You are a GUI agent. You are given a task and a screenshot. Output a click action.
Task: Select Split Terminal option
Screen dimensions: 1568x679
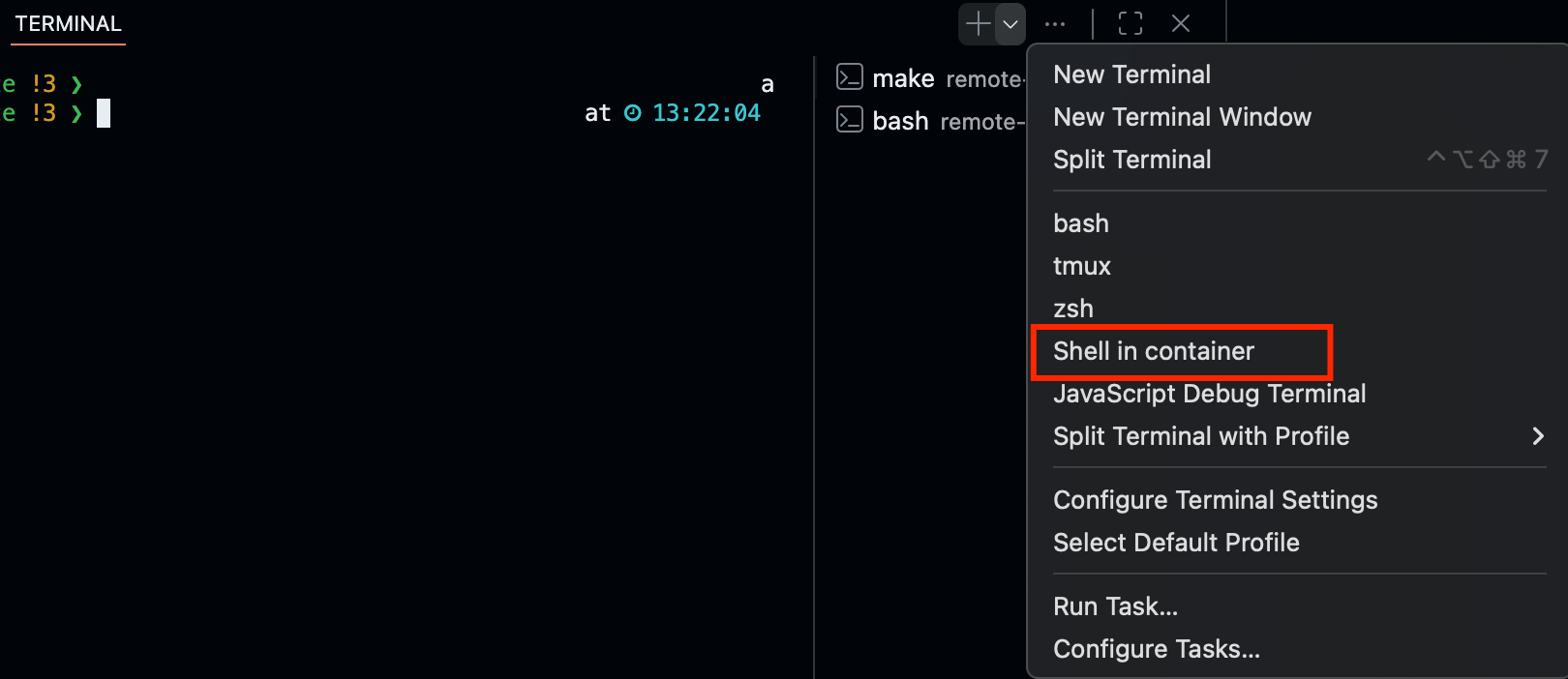(x=1131, y=159)
